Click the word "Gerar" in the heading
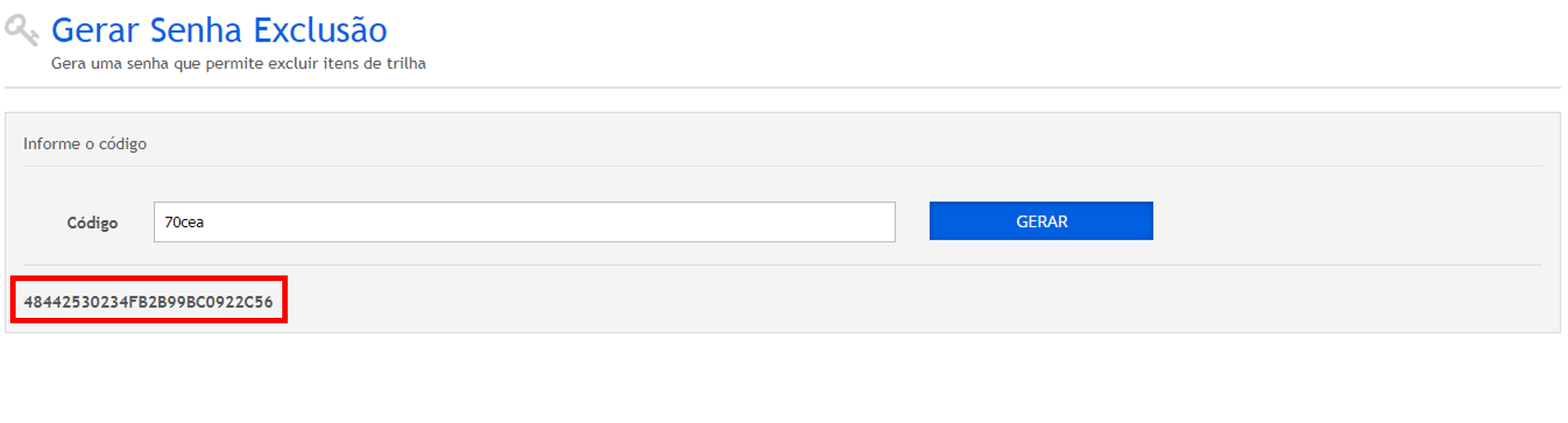 click(x=95, y=31)
